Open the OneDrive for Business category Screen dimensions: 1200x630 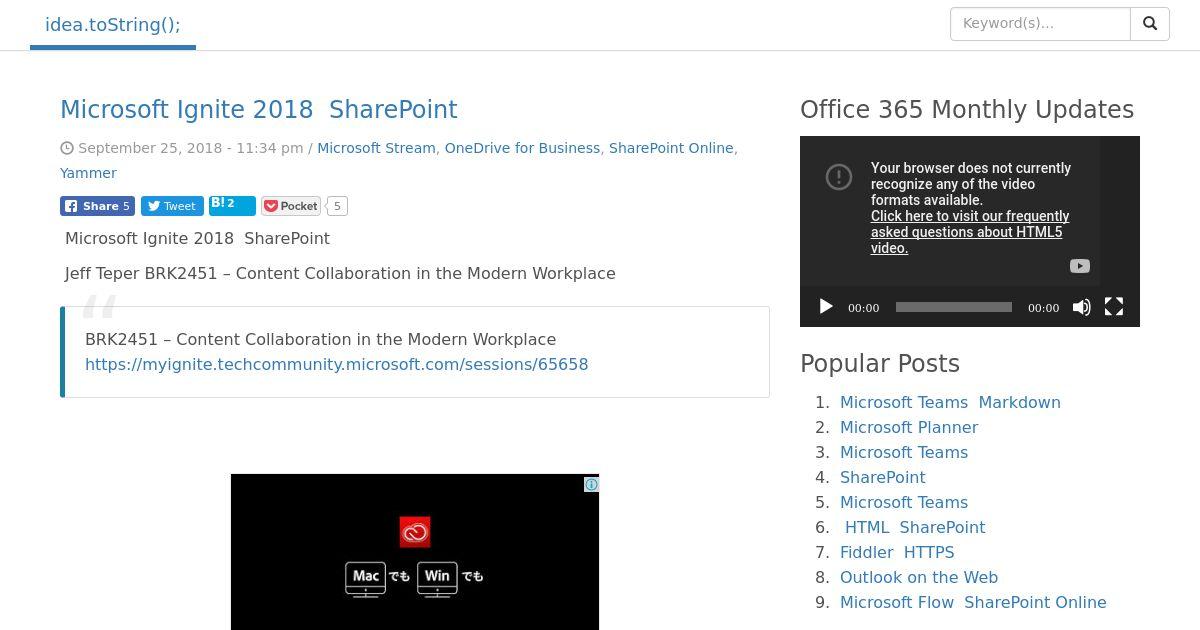coord(522,148)
